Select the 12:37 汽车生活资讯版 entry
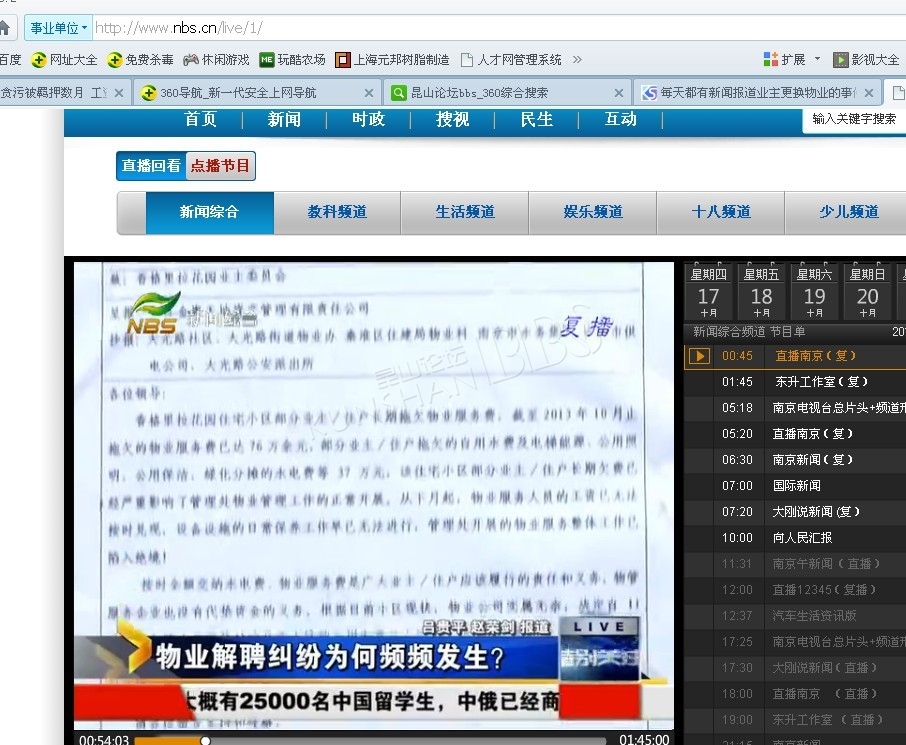This screenshot has height=745, width=906. (795, 616)
